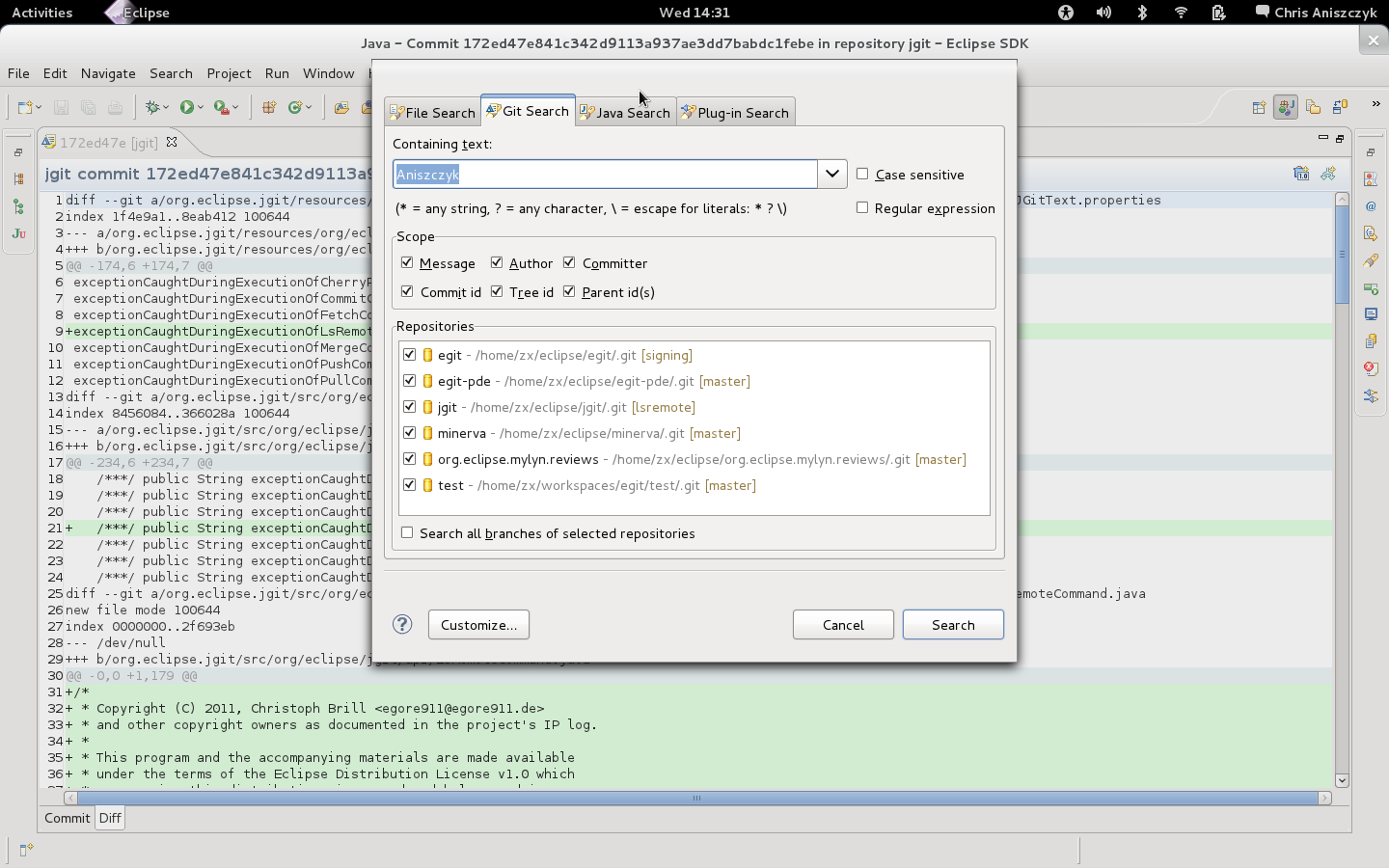Uncheck the Tree id scope checkbox
Image resolution: width=1389 pixels, height=868 pixels.
(x=497, y=291)
